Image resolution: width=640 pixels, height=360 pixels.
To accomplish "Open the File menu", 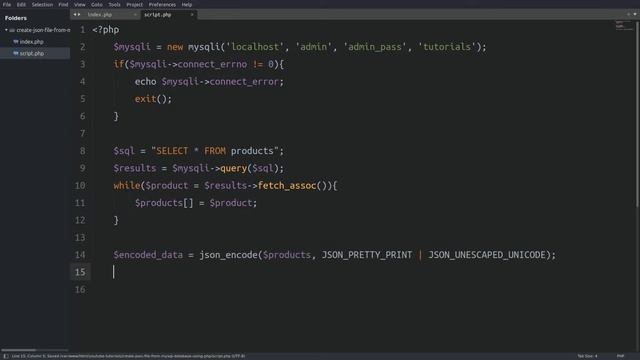I will point(7,4).
